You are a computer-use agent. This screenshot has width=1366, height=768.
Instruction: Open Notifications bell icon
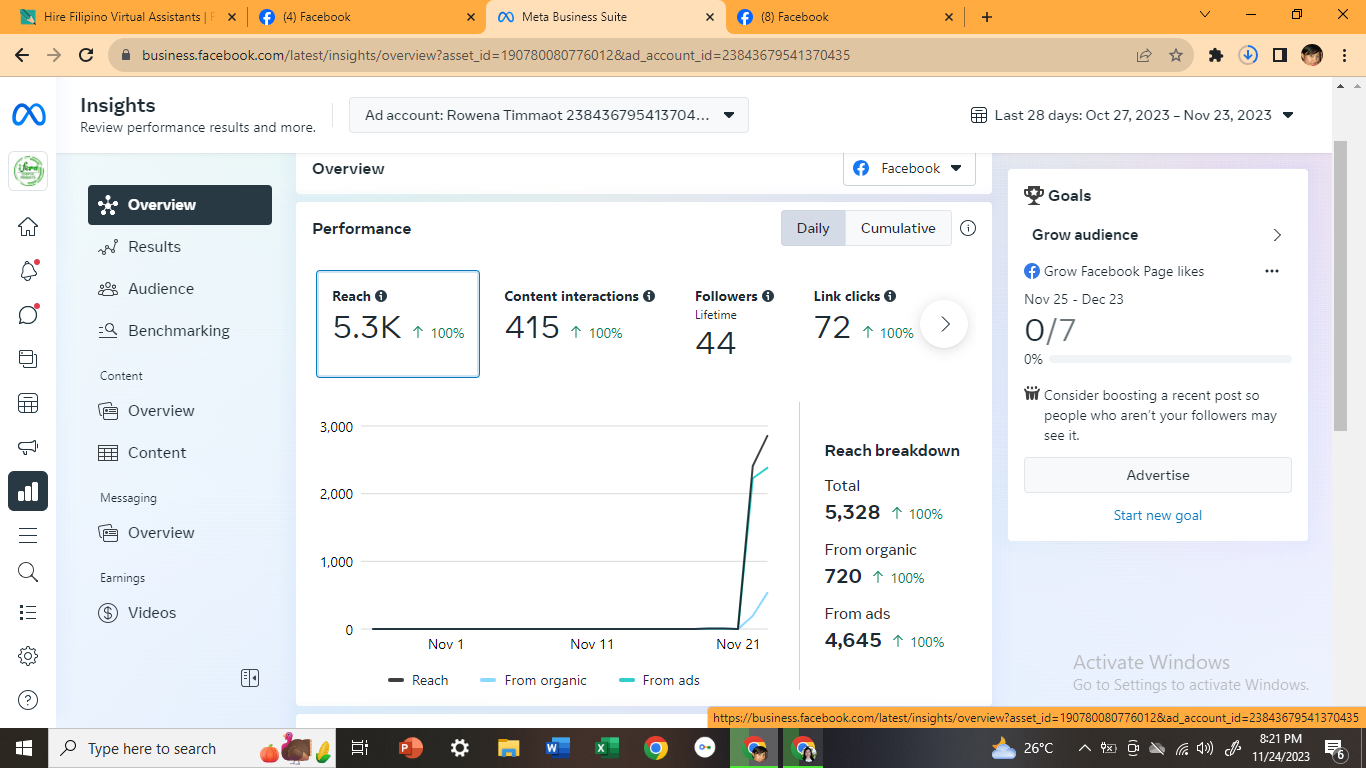[x=28, y=271]
